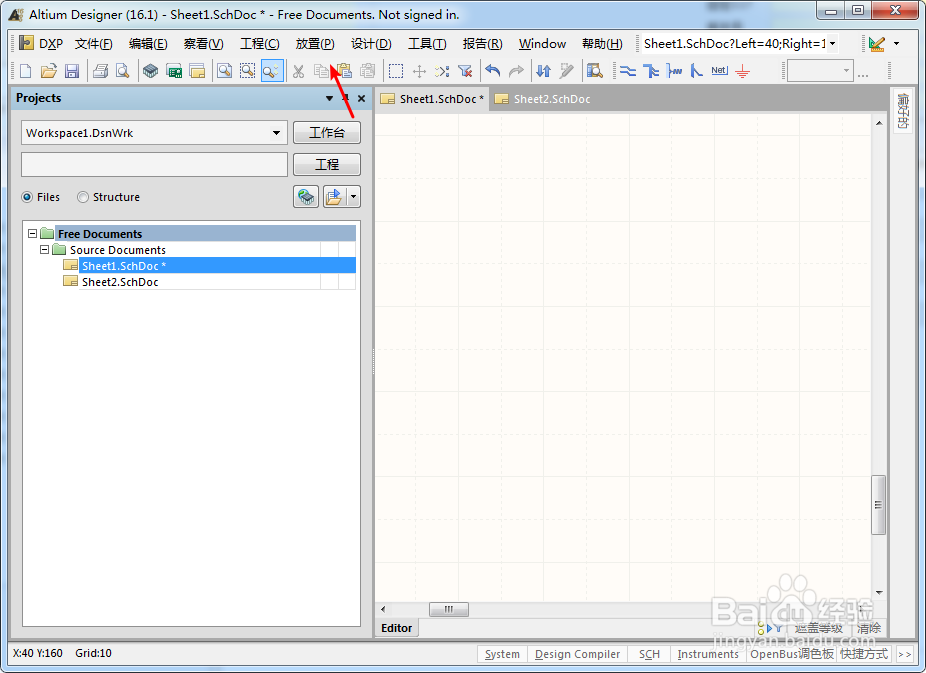
Task: Open dropdown arrow beside project documents icon
Action: tap(354, 197)
